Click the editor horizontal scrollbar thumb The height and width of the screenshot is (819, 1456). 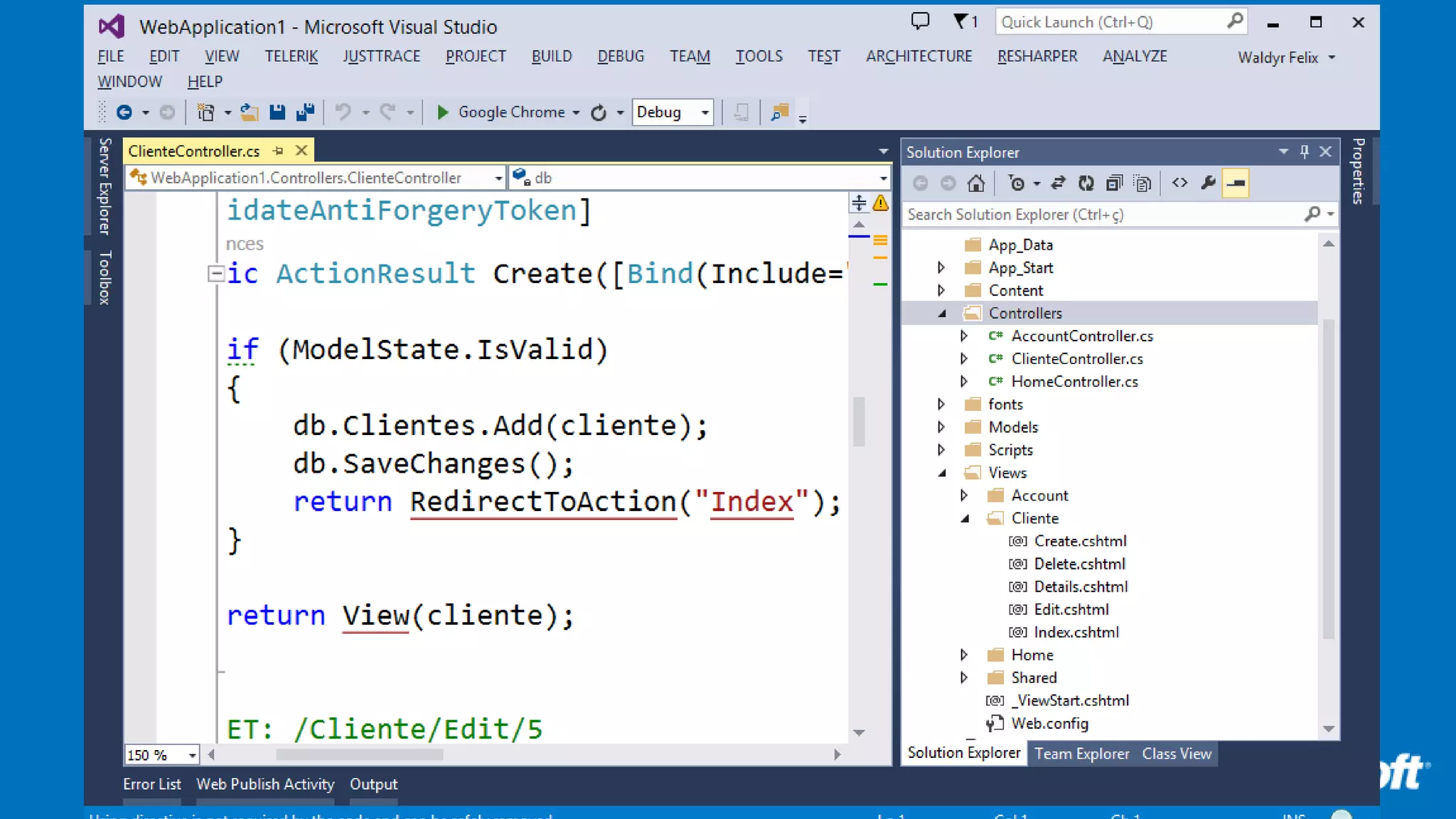[x=359, y=755]
